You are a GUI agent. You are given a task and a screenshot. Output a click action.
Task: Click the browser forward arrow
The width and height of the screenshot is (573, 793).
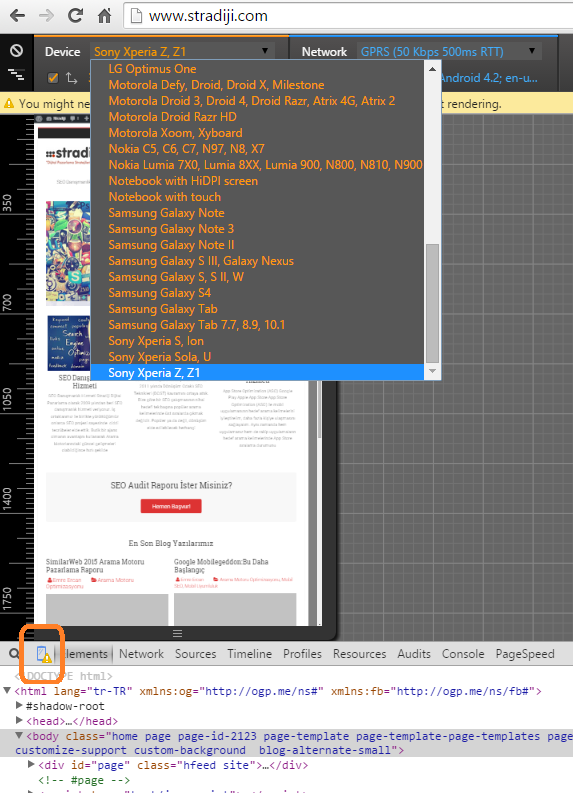point(47,16)
